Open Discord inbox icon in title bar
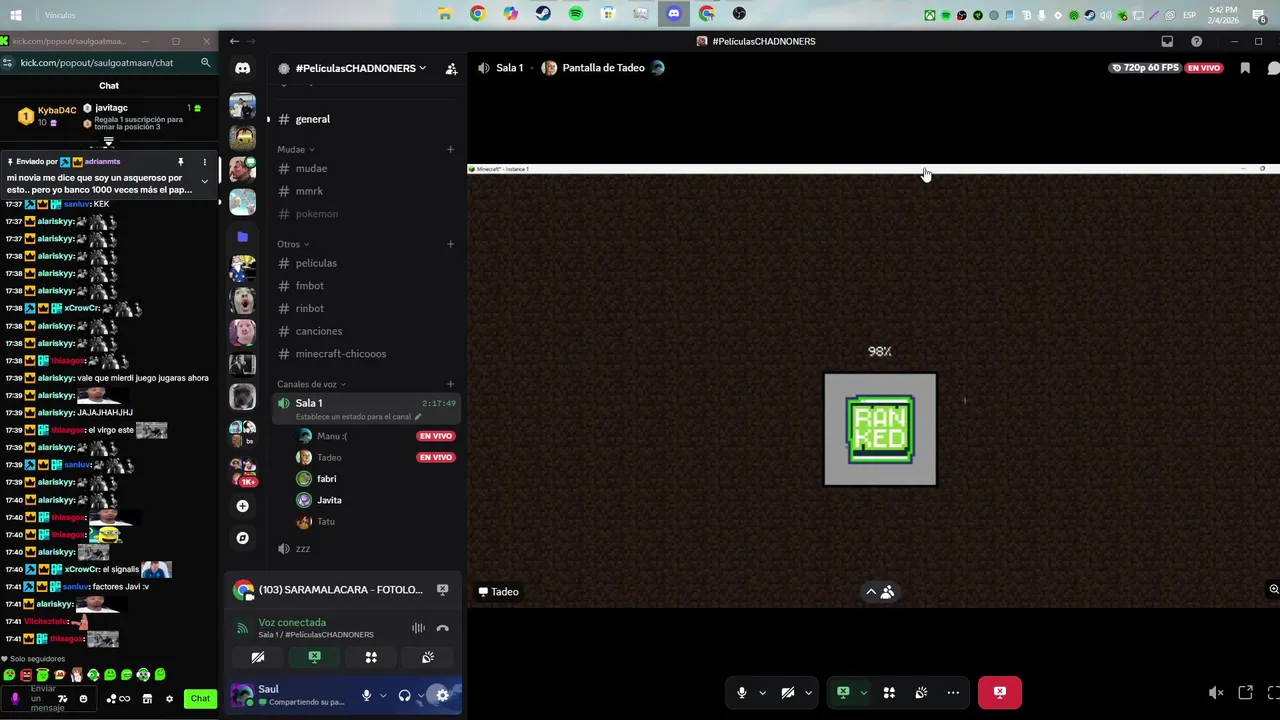Image resolution: width=1280 pixels, height=720 pixels. [x=1167, y=41]
